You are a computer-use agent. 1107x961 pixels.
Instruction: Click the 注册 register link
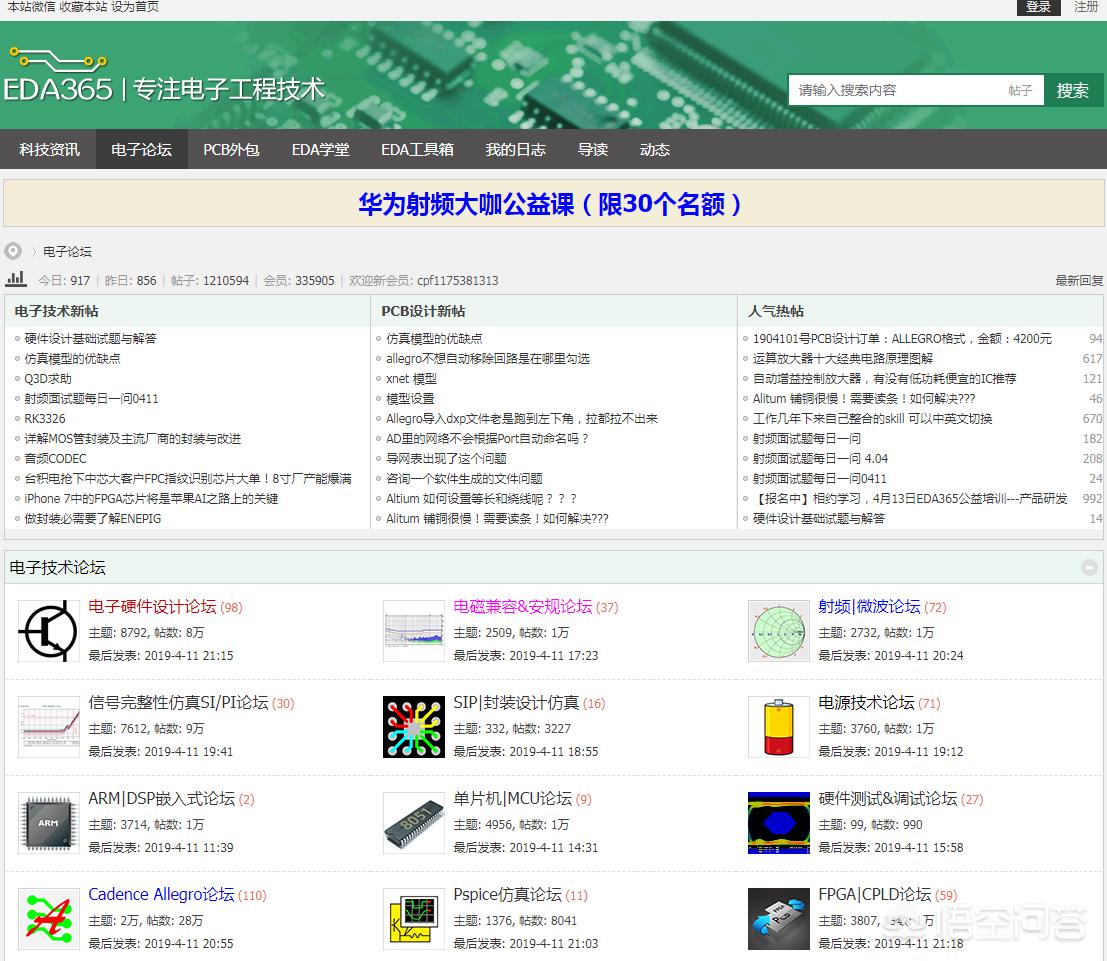click(x=1086, y=7)
